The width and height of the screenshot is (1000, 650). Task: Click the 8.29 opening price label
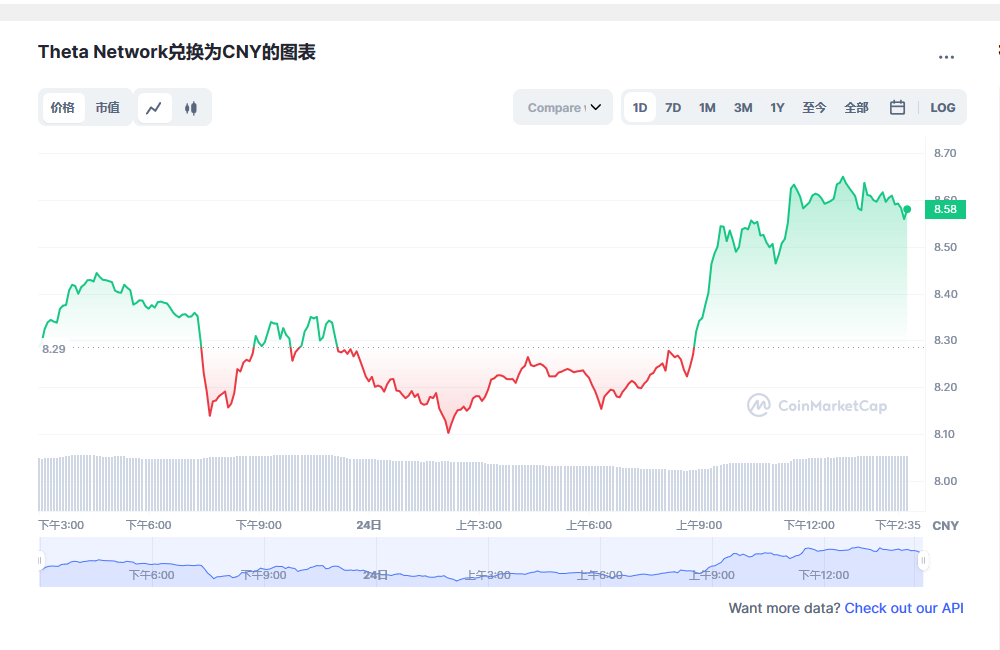coord(54,349)
